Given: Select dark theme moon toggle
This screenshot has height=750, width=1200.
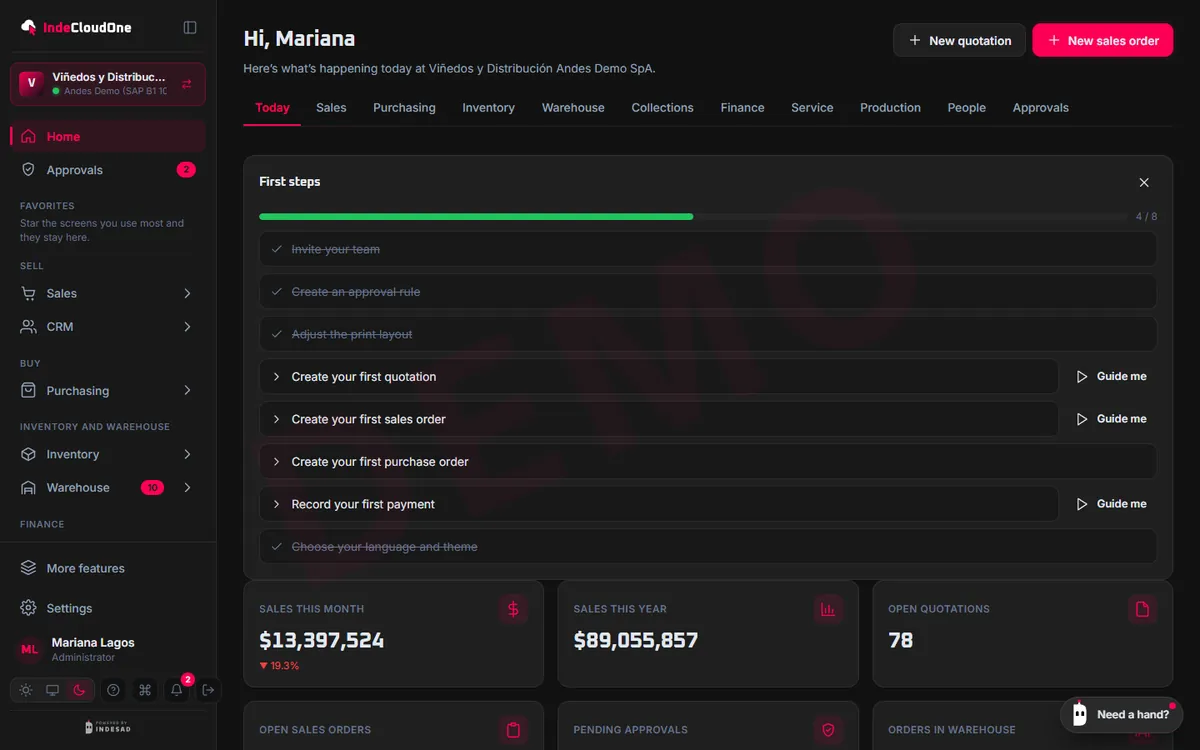Looking at the screenshot, I should pyautogui.click(x=80, y=690).
